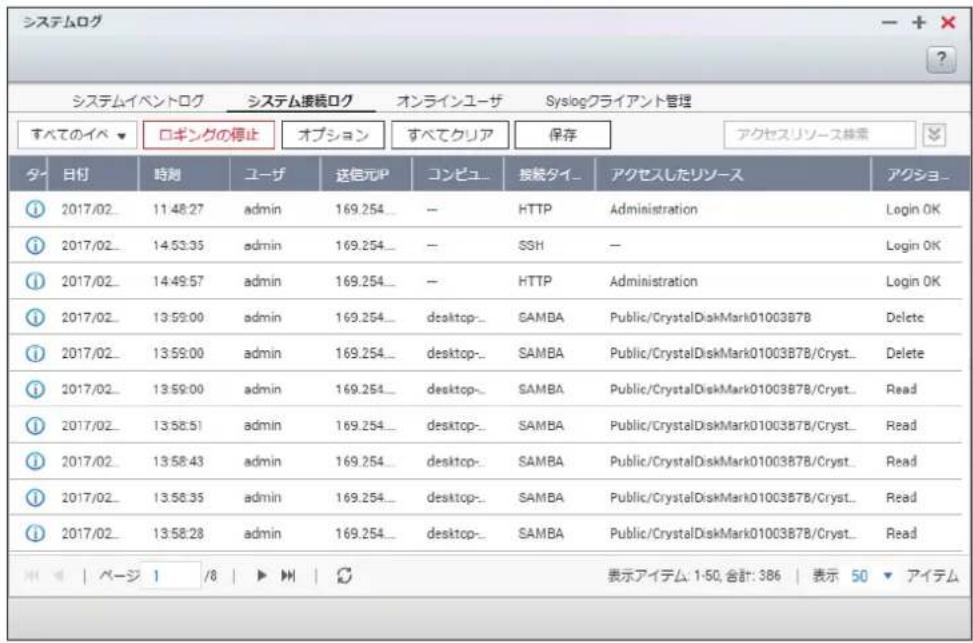Click 表示アイテム 1-50 合計 386 status text
This screenshot has height=643, width=973.
click(x=694, y=576)
